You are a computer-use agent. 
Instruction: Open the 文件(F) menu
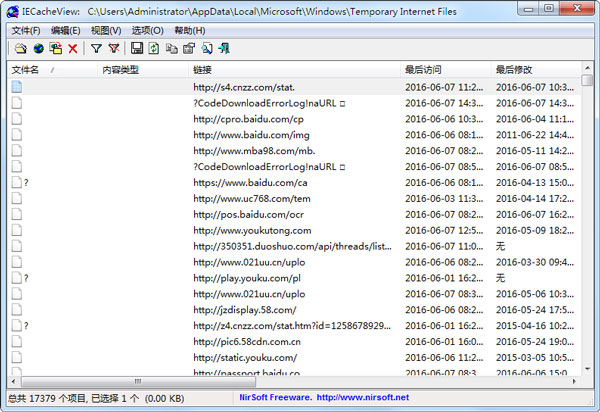click(26, 31)
